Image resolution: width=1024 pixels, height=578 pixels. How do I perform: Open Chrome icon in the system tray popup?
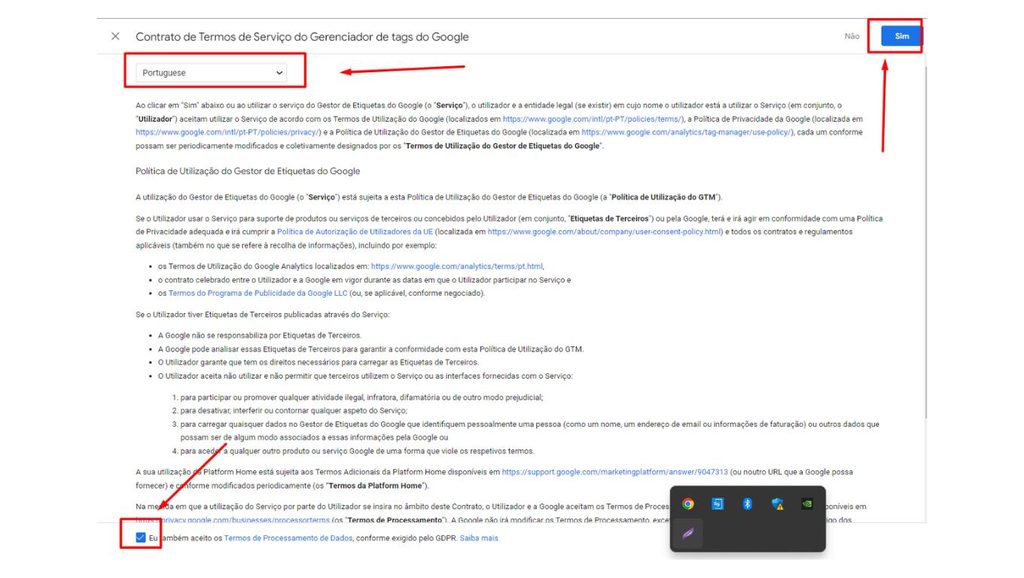tap(688, 504)
